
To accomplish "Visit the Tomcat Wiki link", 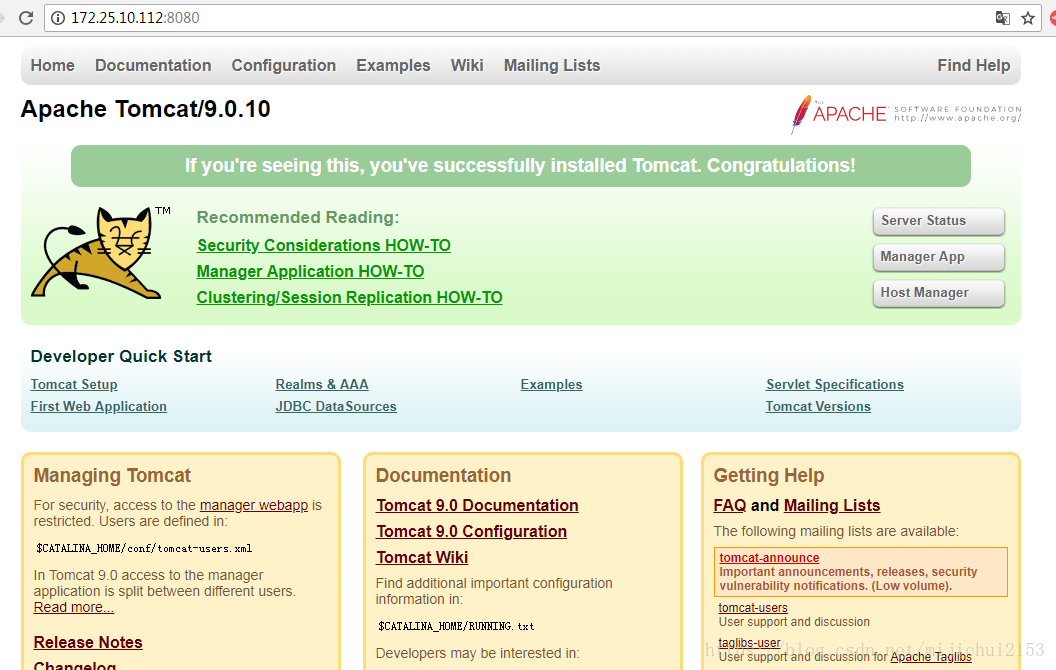I will point(422,558).
